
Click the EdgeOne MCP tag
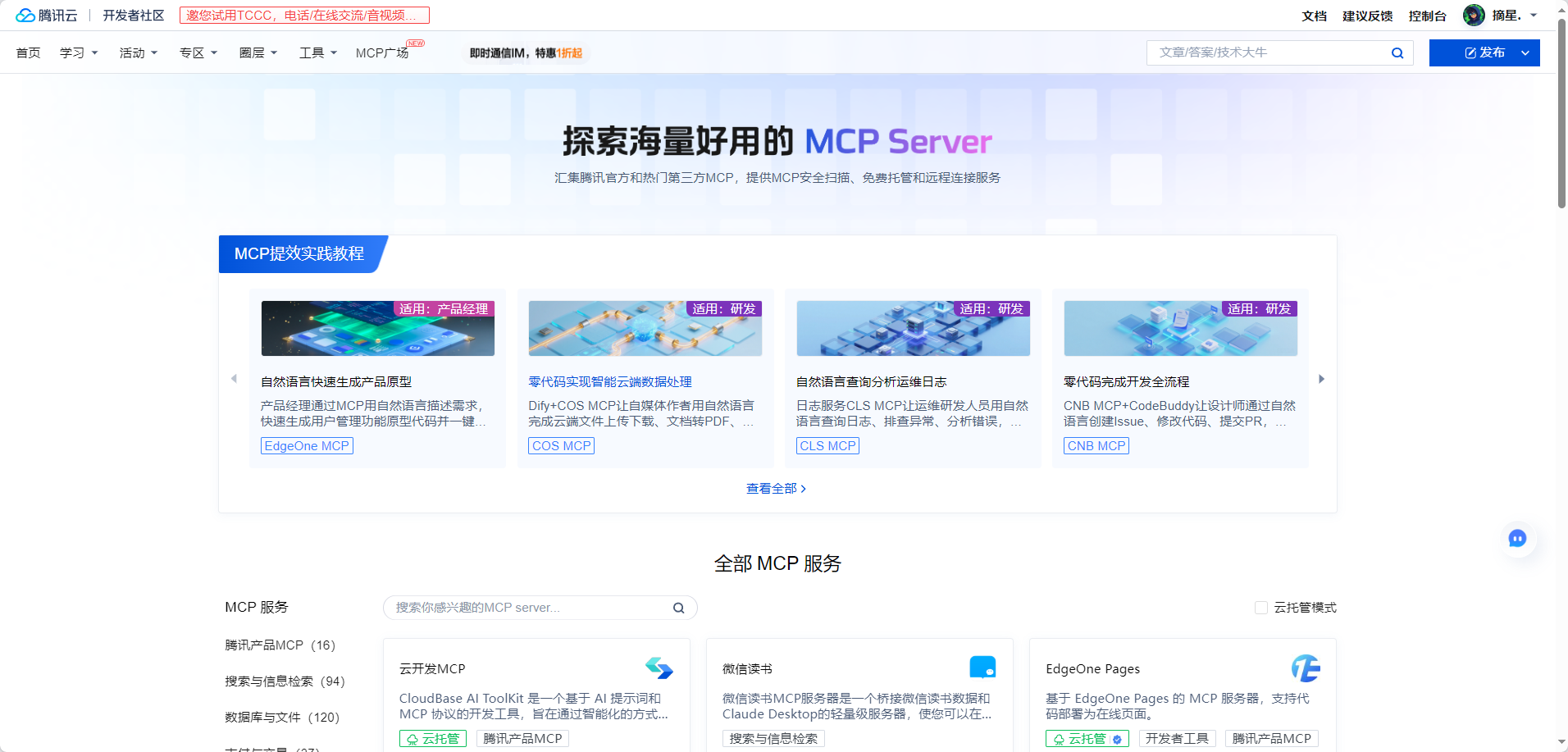[x=307, y=446]
